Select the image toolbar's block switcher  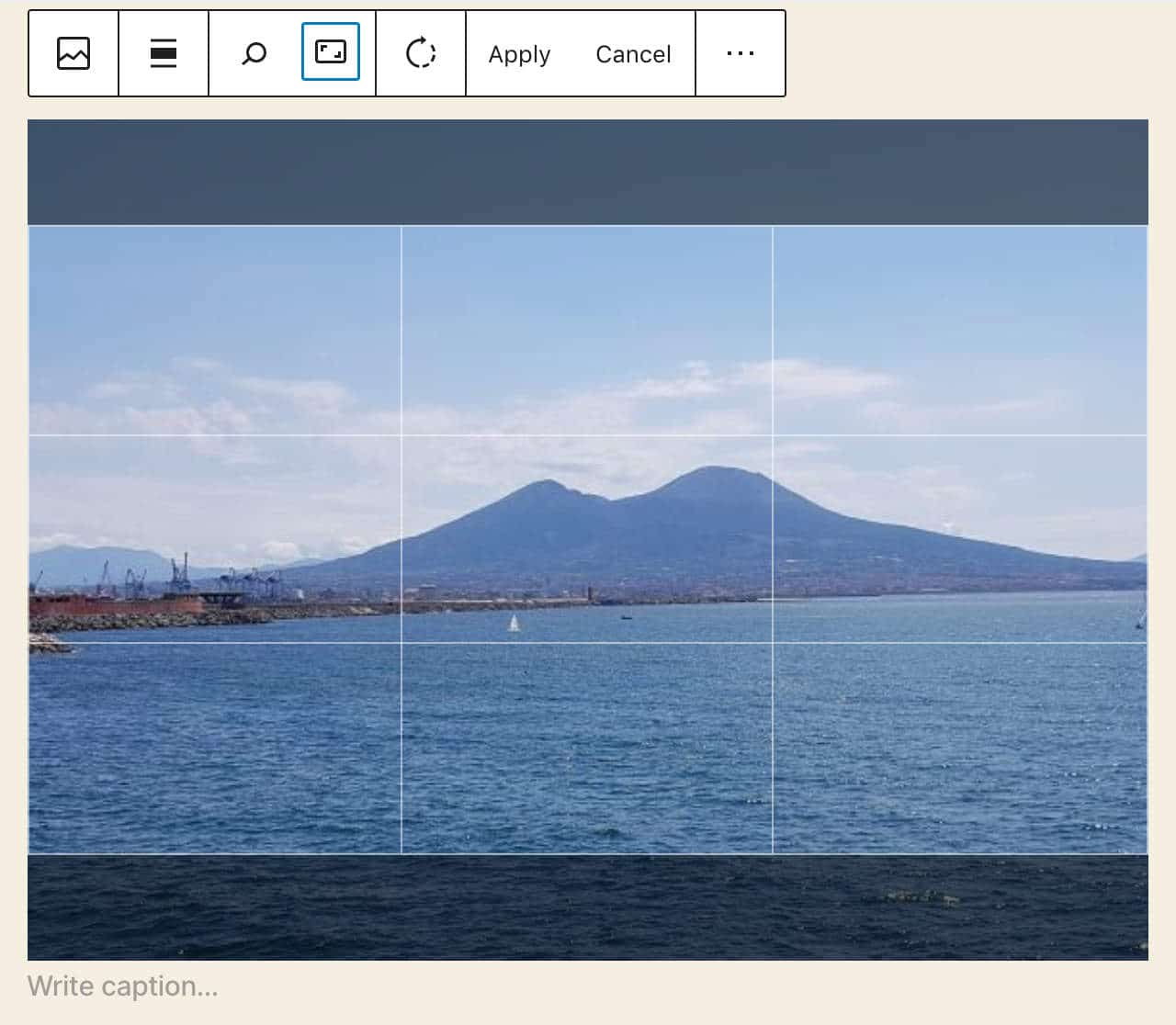coord(73,53)
